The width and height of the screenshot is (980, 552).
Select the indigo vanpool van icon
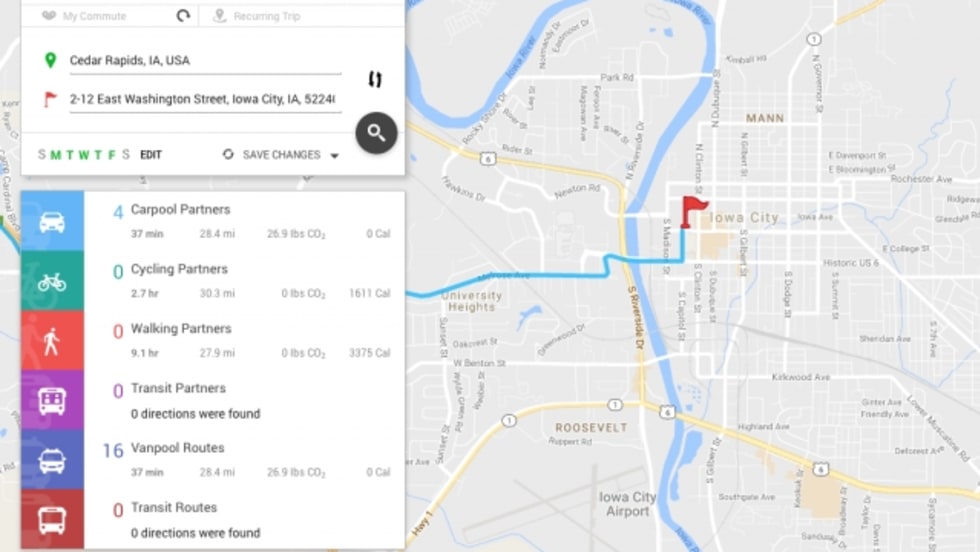pyautogui.click(x=52, y=460)
